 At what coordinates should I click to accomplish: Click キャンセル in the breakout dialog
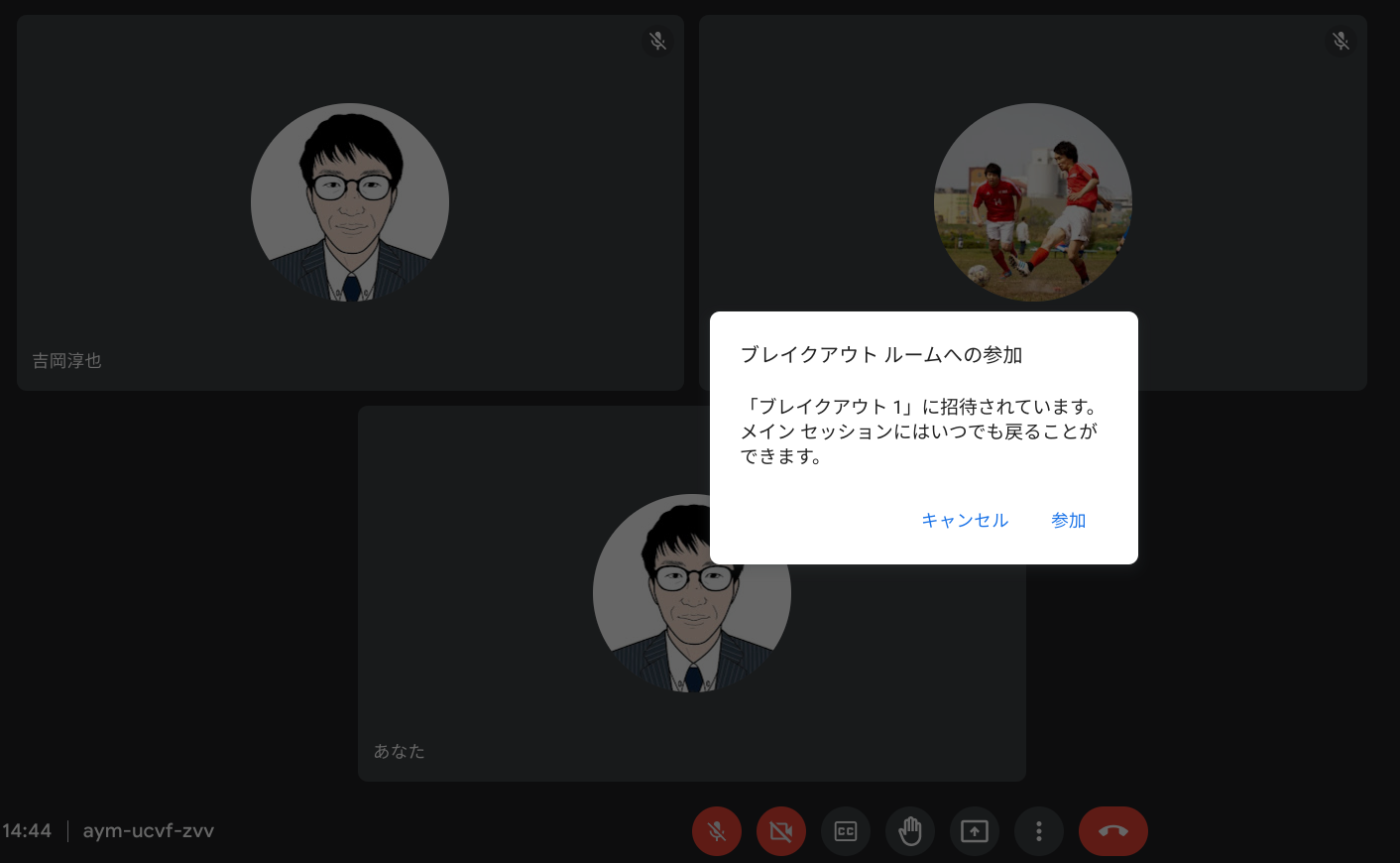click(x=965, y=520)
